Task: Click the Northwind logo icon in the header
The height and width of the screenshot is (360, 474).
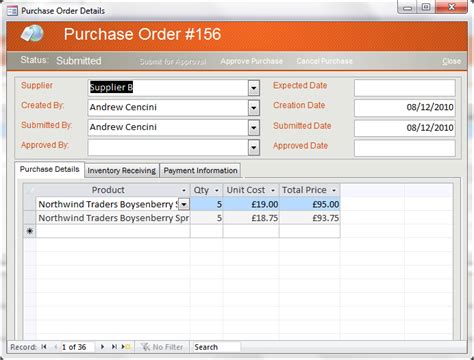Action: tap(32, 33)
